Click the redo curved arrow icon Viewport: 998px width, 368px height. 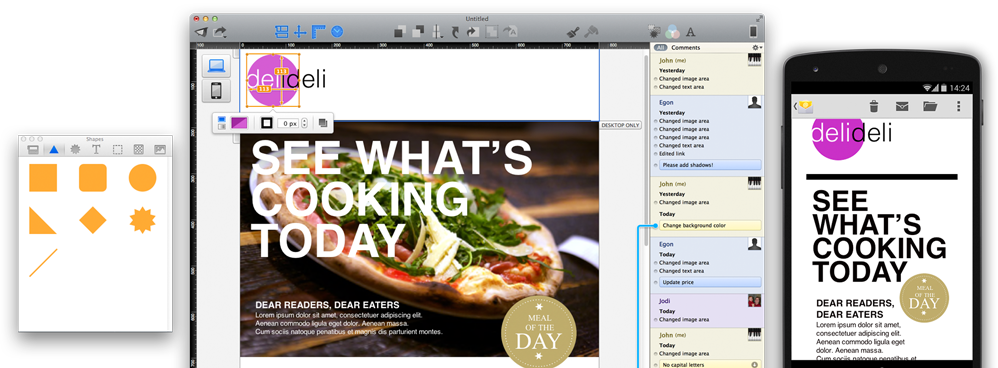(474, 32)
